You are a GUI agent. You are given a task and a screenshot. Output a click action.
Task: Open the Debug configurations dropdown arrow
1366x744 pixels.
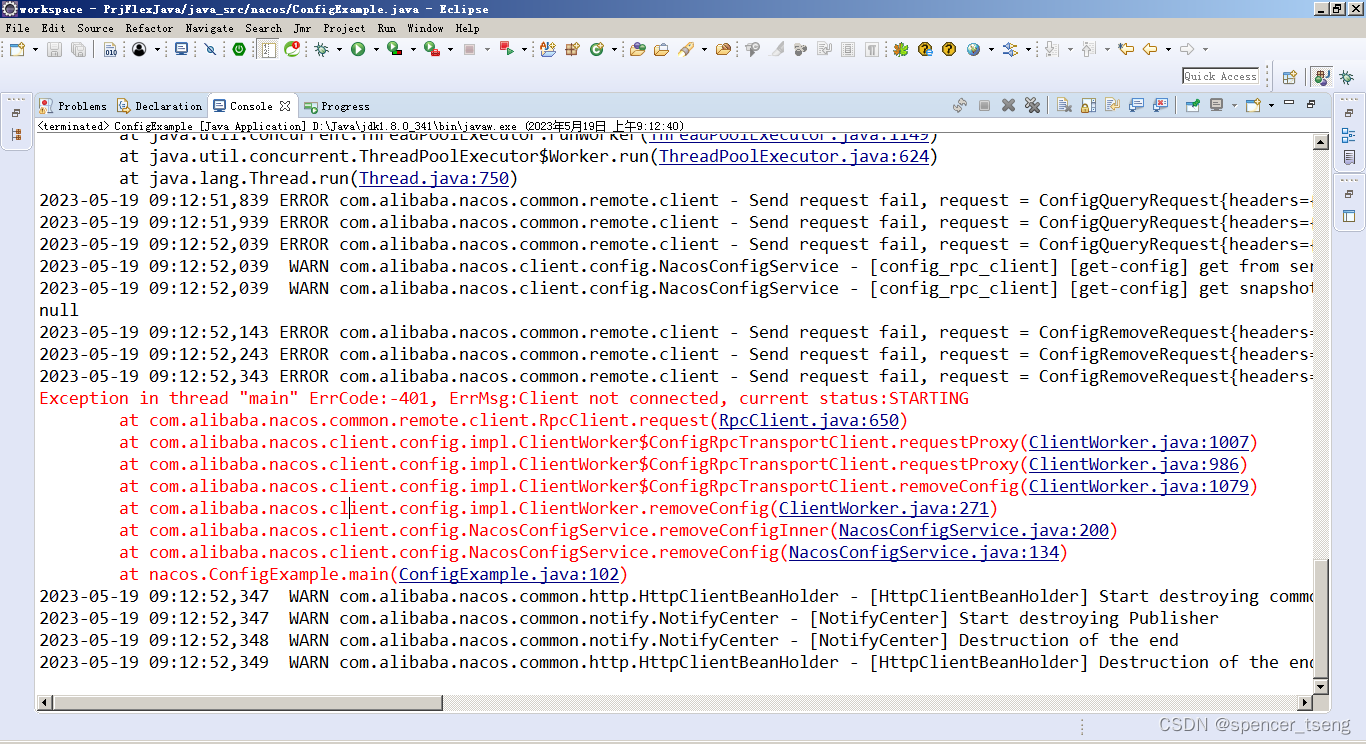(339, 48)
